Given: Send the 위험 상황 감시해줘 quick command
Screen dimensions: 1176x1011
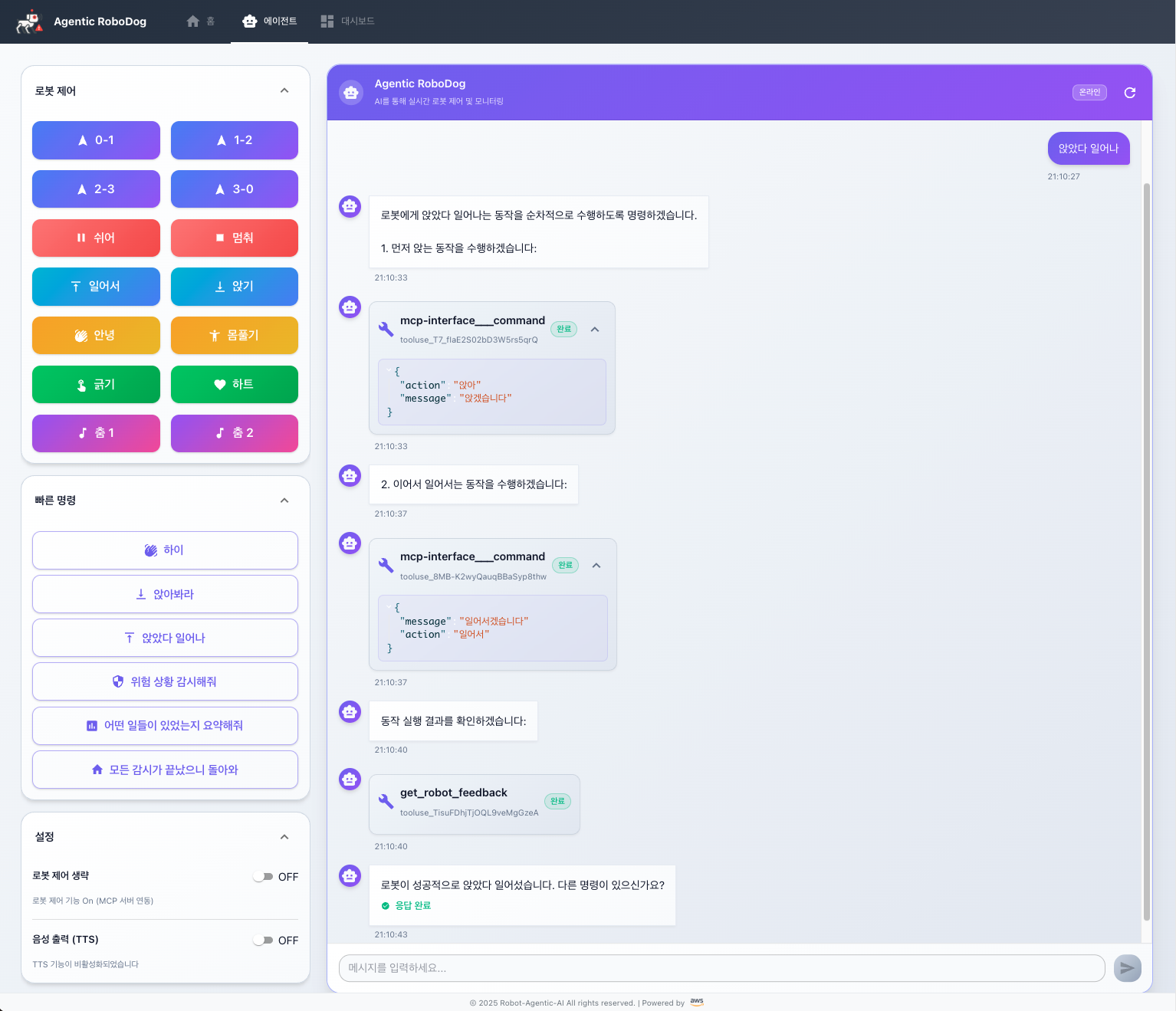Looking at the screenshot, I should [165, 681].
